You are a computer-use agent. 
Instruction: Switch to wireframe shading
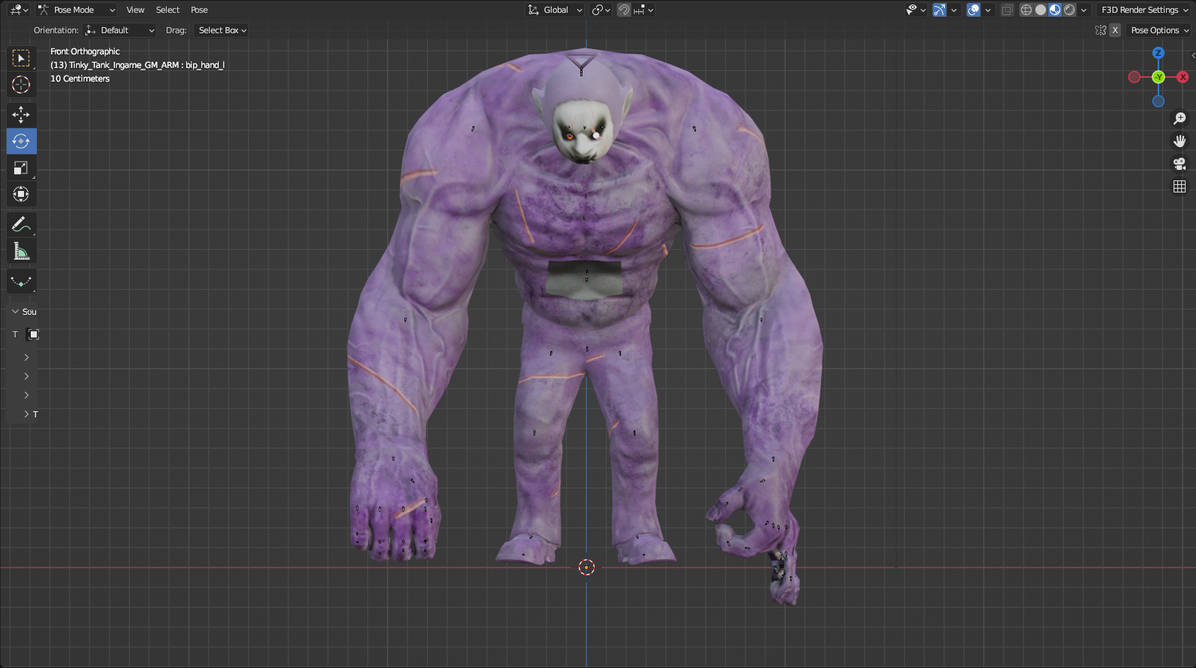[1026, 10]
